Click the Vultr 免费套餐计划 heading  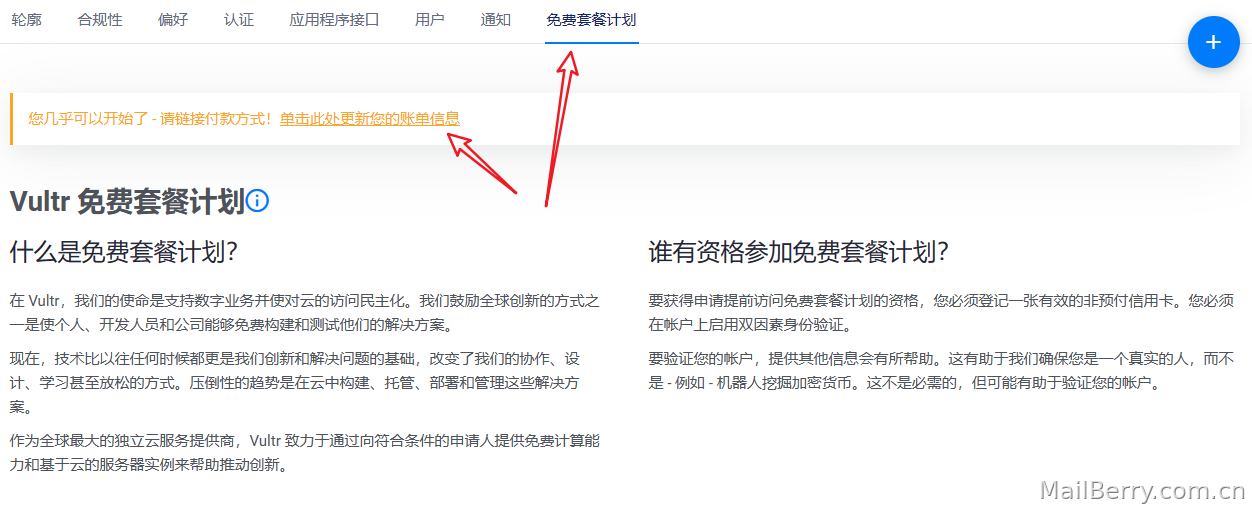pos(127,202)
